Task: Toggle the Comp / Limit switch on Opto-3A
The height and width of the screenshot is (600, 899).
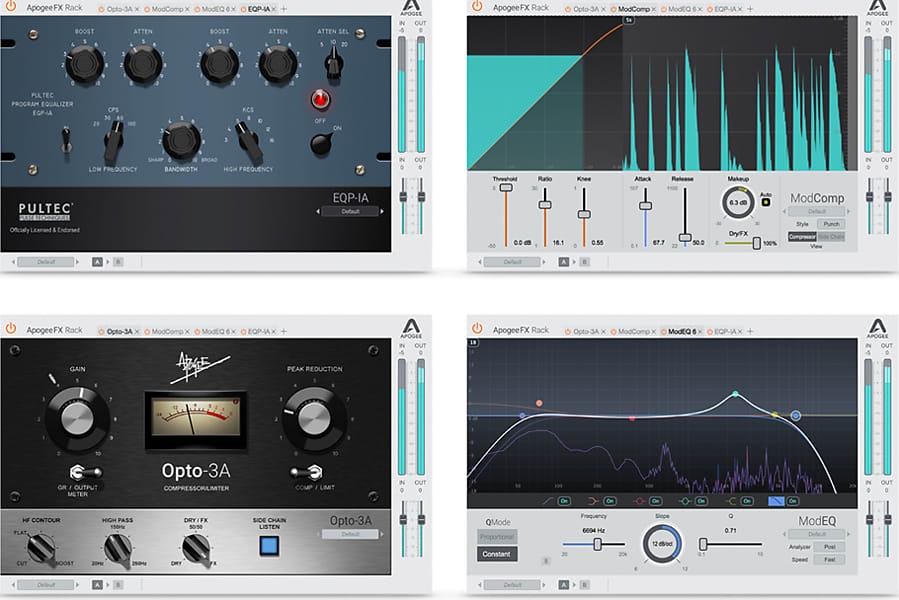Action: coord(307,473)
